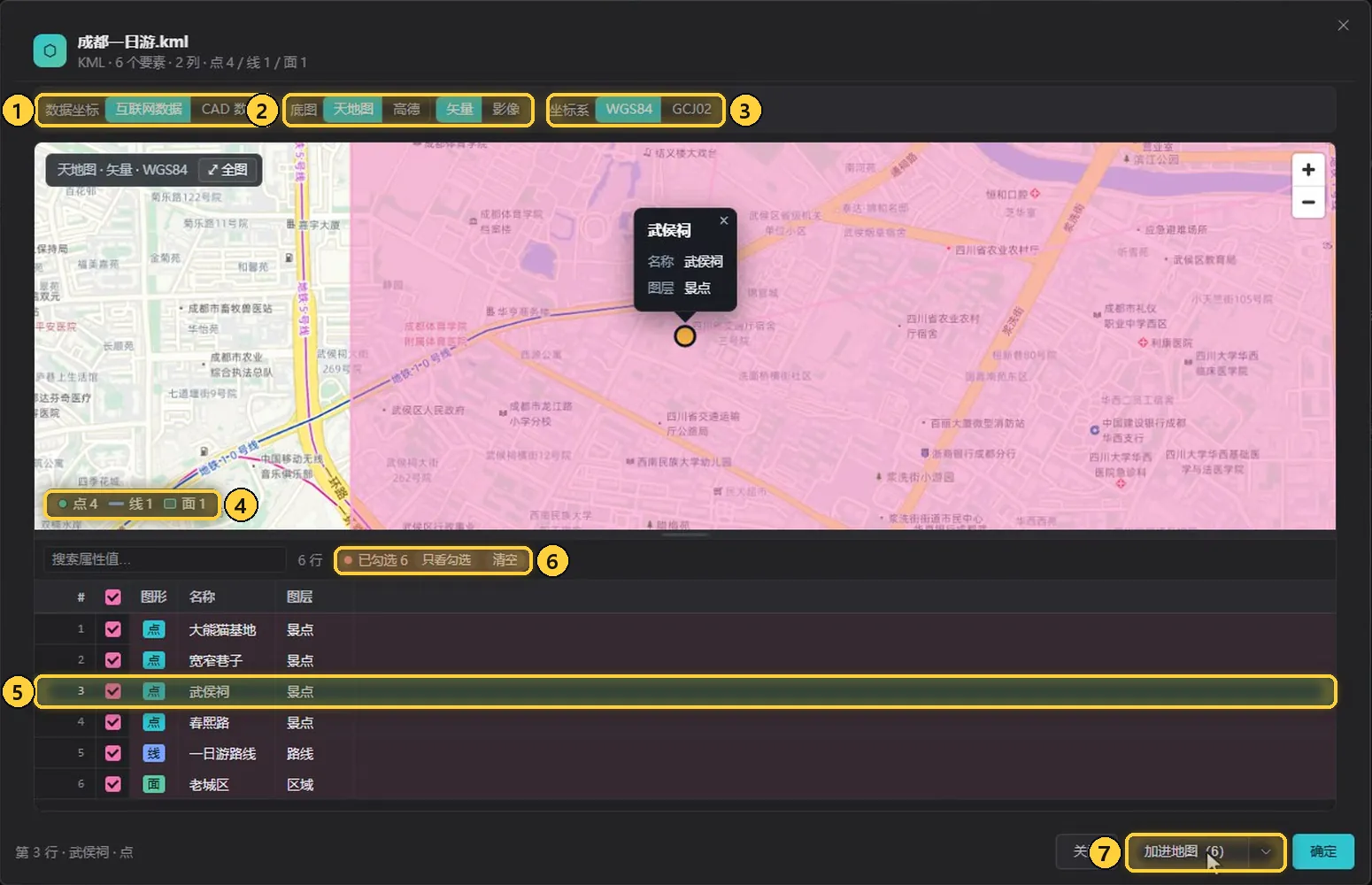Uncheck the 春熙路 row checkbox
The width and height of the screenshot is (1372, 885).
112,722
